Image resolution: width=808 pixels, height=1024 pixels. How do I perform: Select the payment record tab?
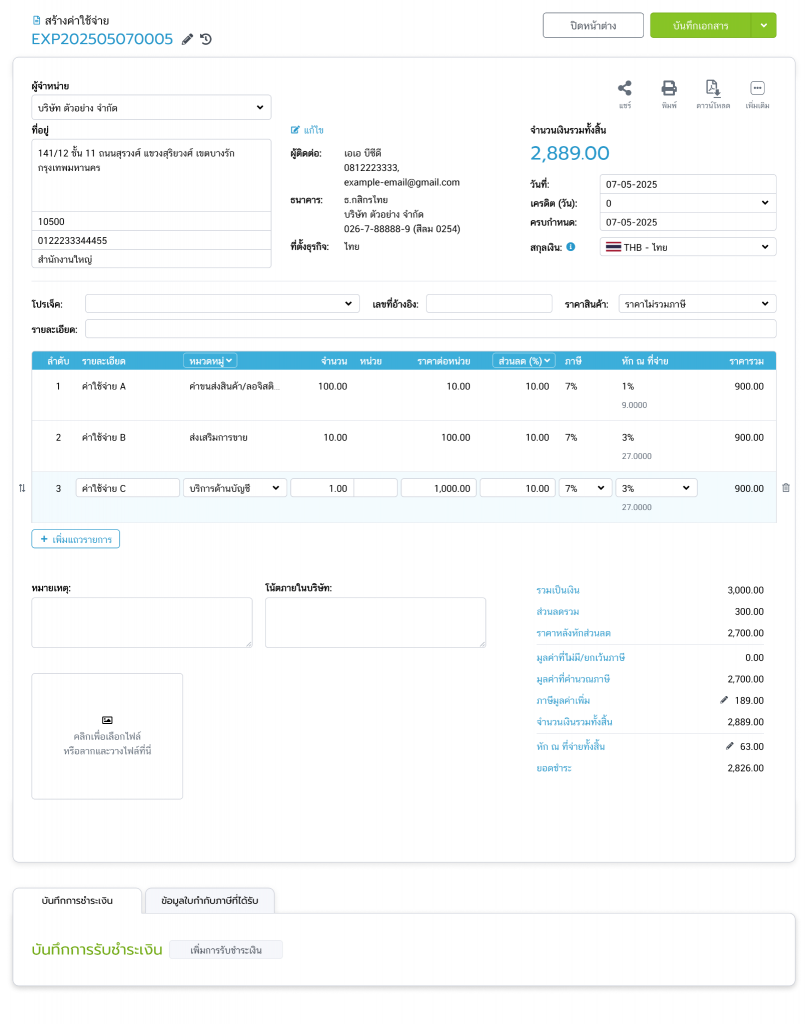77,900
